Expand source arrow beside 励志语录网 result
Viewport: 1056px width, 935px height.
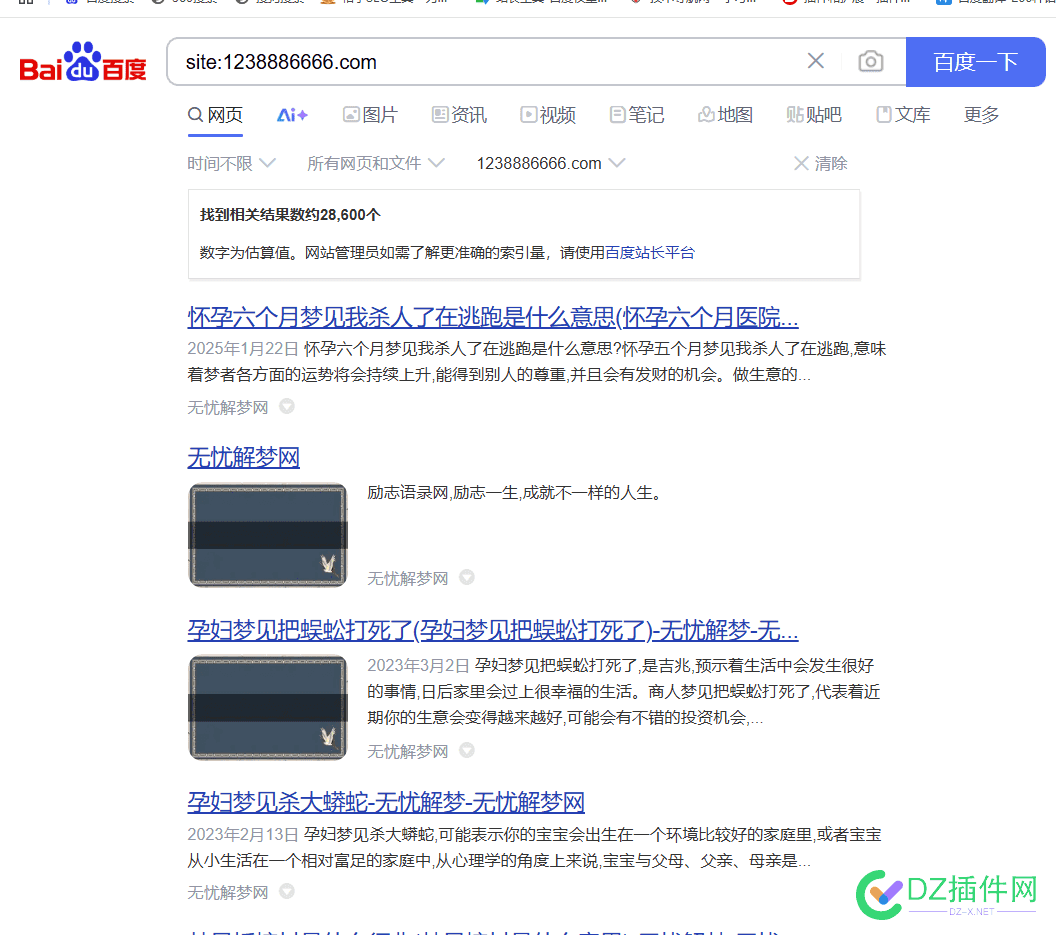point(467,577)
